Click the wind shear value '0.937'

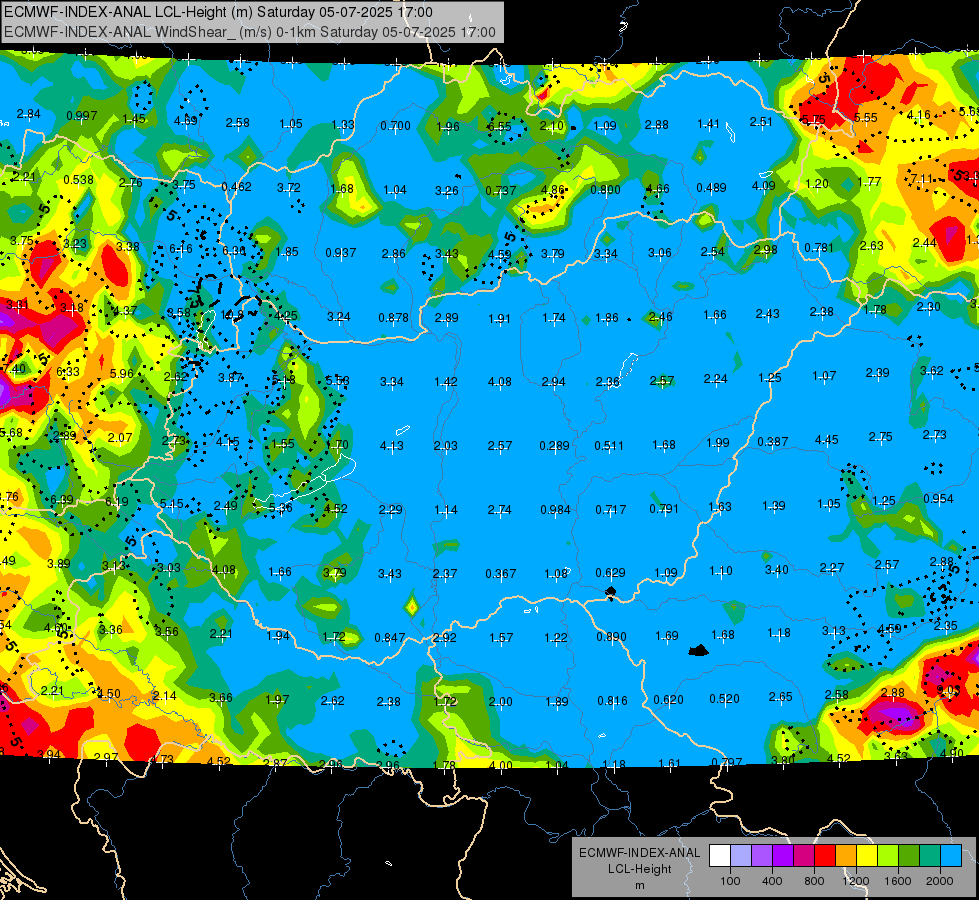(x=341, y=252)
